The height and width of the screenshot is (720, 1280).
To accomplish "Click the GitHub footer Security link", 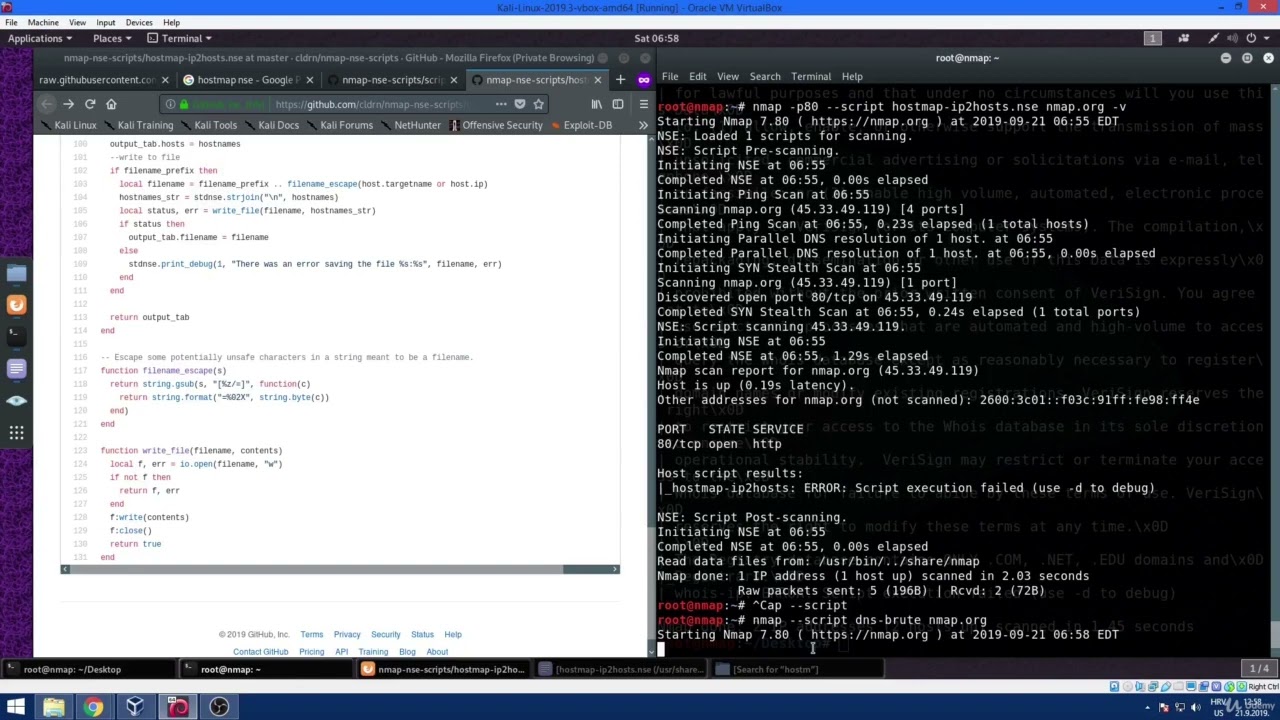I will click(386, 634).
